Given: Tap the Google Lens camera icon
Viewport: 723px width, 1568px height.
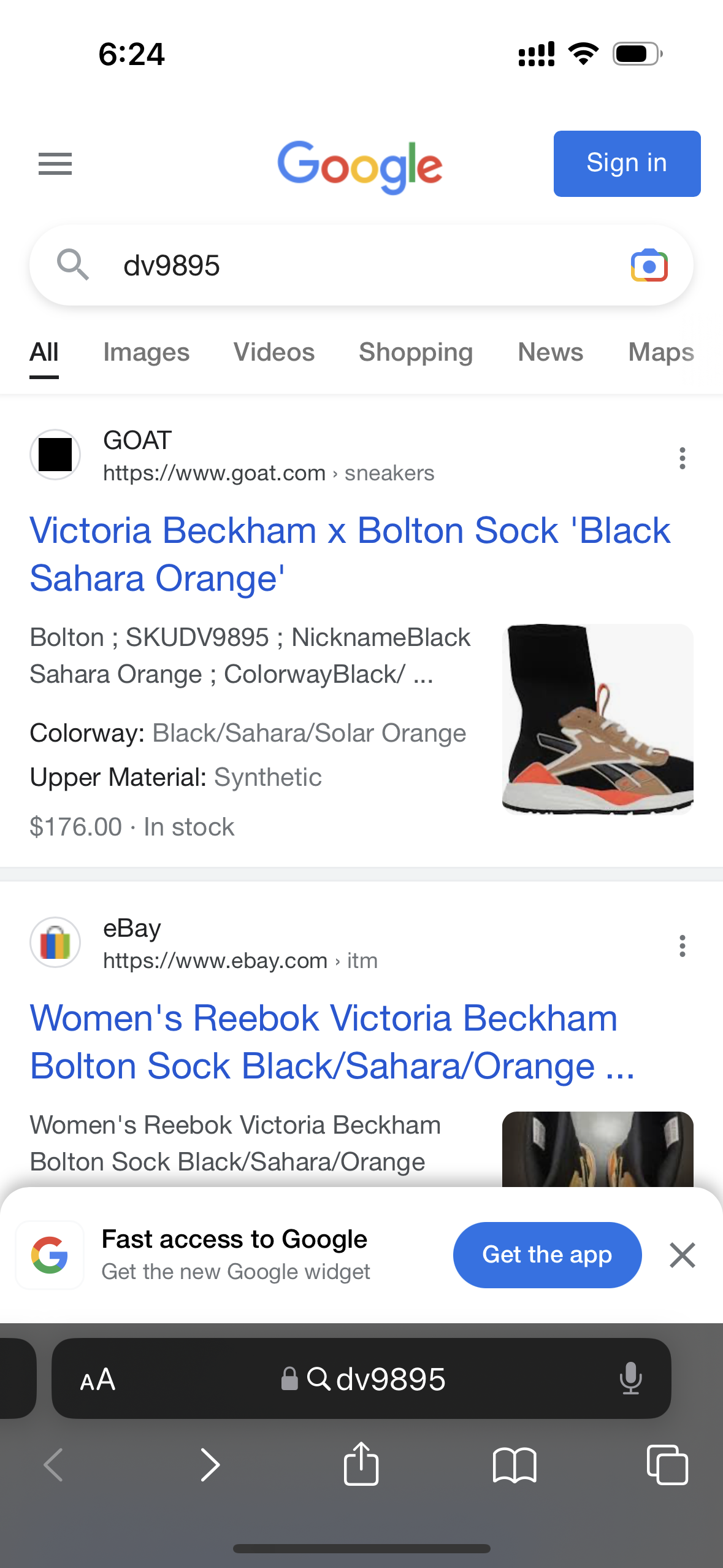Looking at the screenshot, I should pos(649,266).
